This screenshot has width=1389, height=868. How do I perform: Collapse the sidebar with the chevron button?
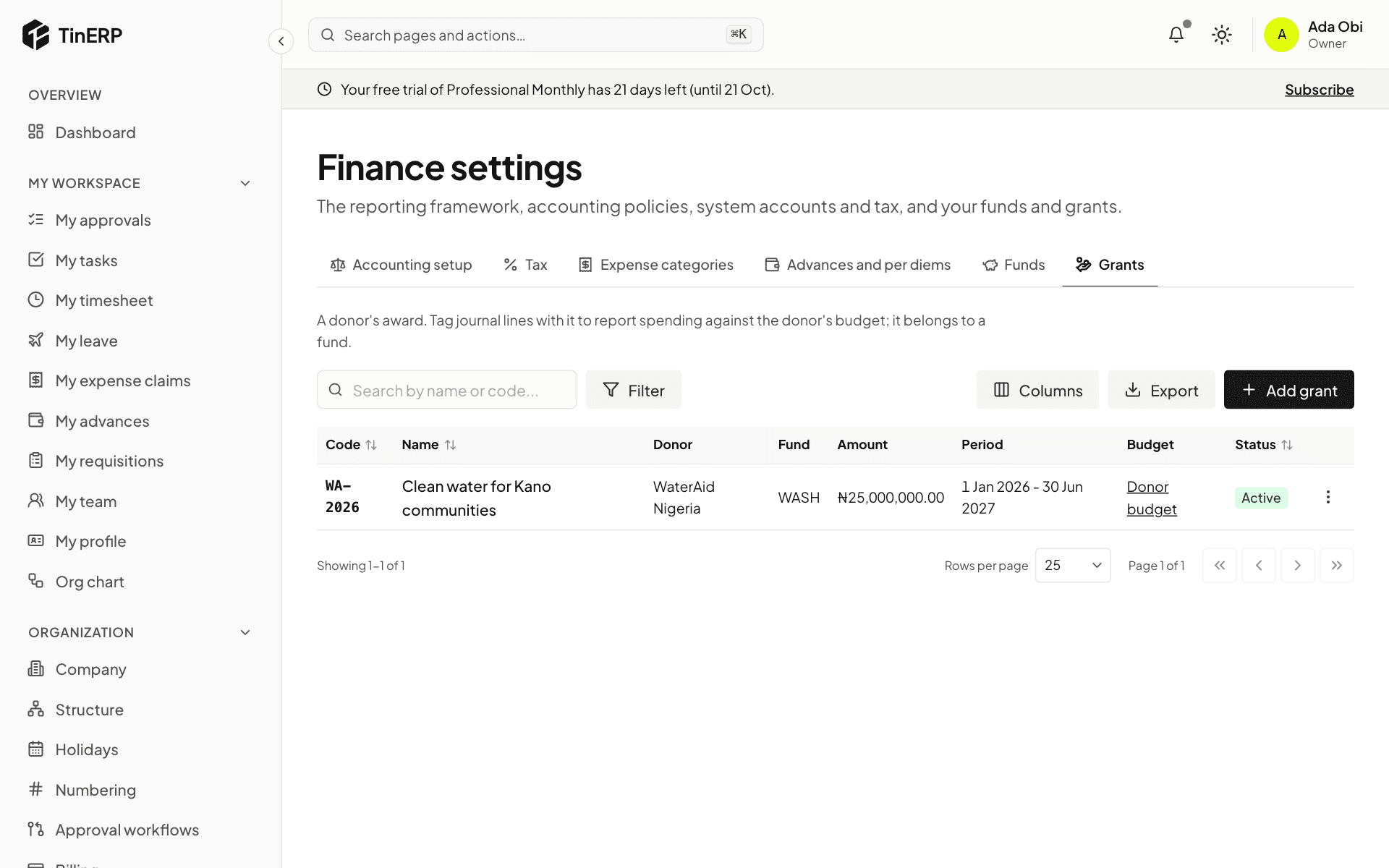click(x=281, y=41)
